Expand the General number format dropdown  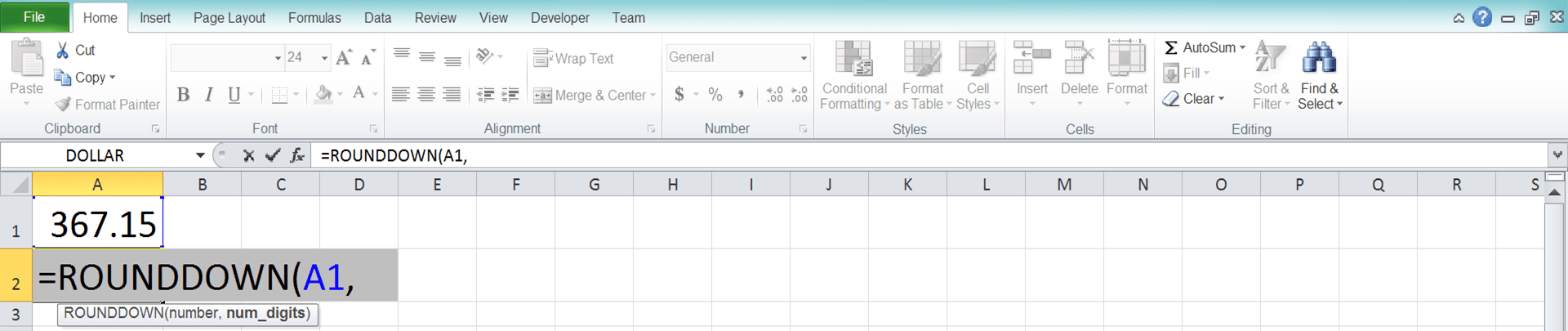coord(804,58)
